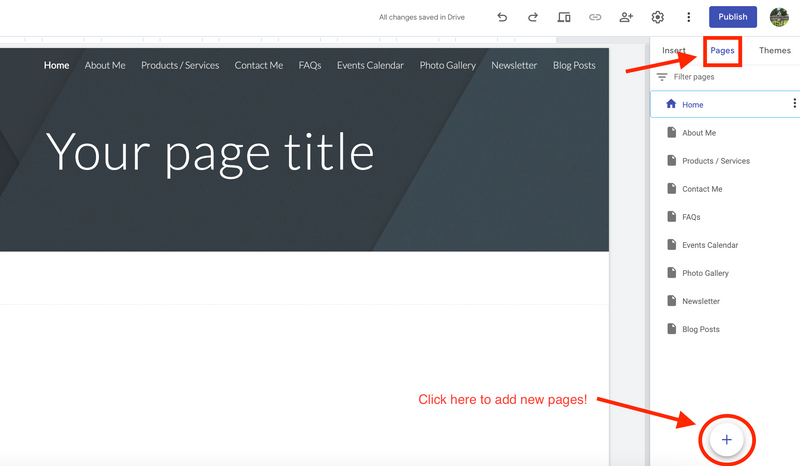800x466 pixels.
Task: Select the Blog Posts page in sidebar
Action: click(701, 329)
